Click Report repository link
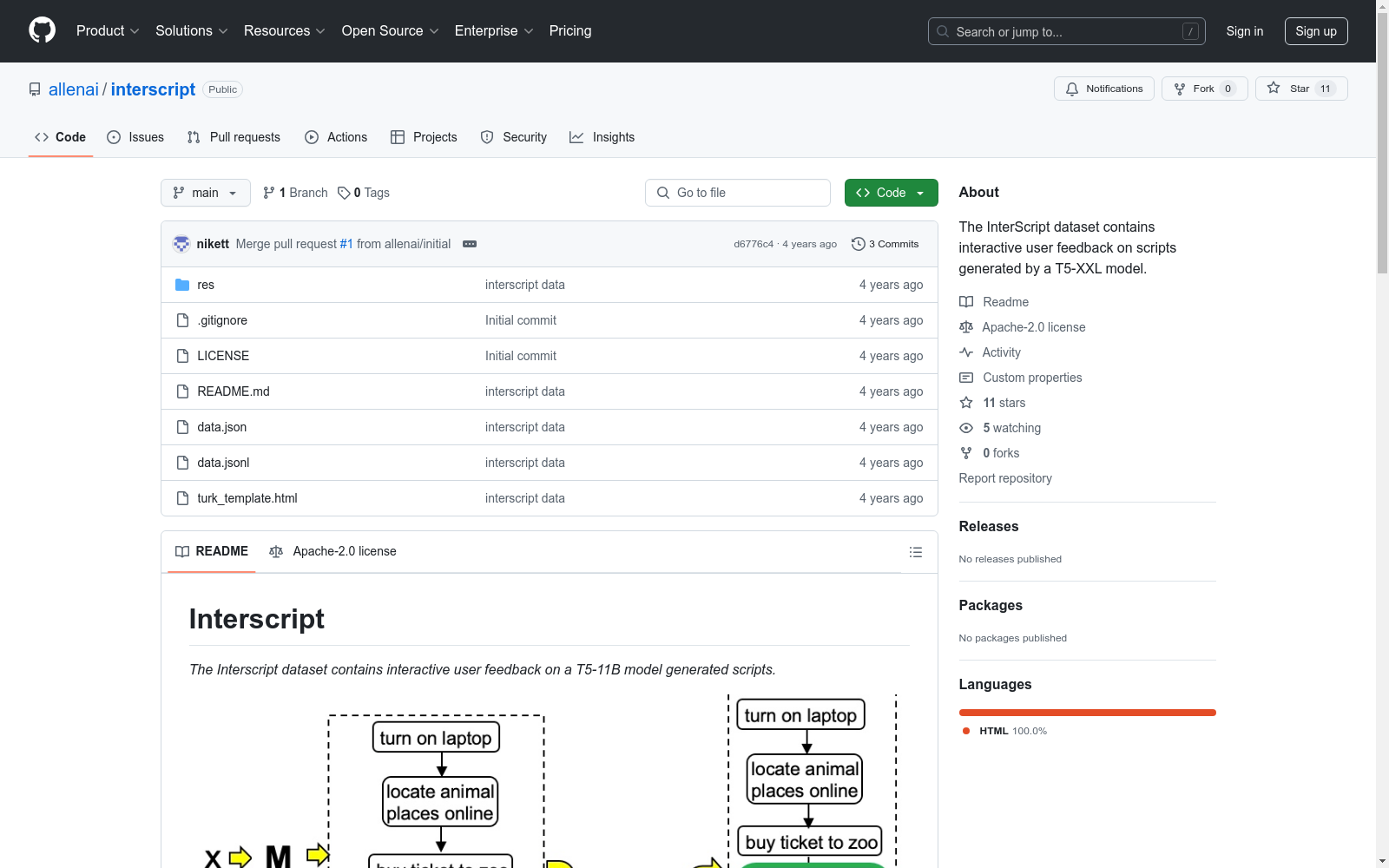This screenshot has height=868, width=1389. (1005, 478)
